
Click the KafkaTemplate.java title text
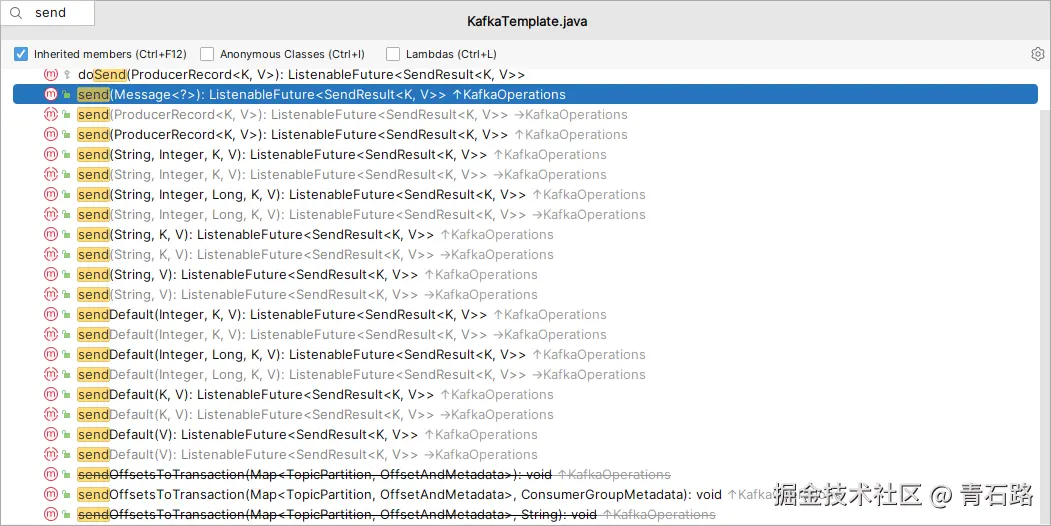(527, 21)
